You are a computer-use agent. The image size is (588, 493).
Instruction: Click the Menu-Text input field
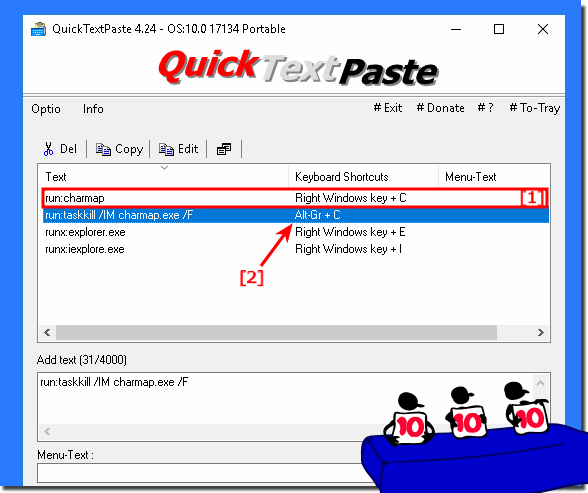pos(202,473)
